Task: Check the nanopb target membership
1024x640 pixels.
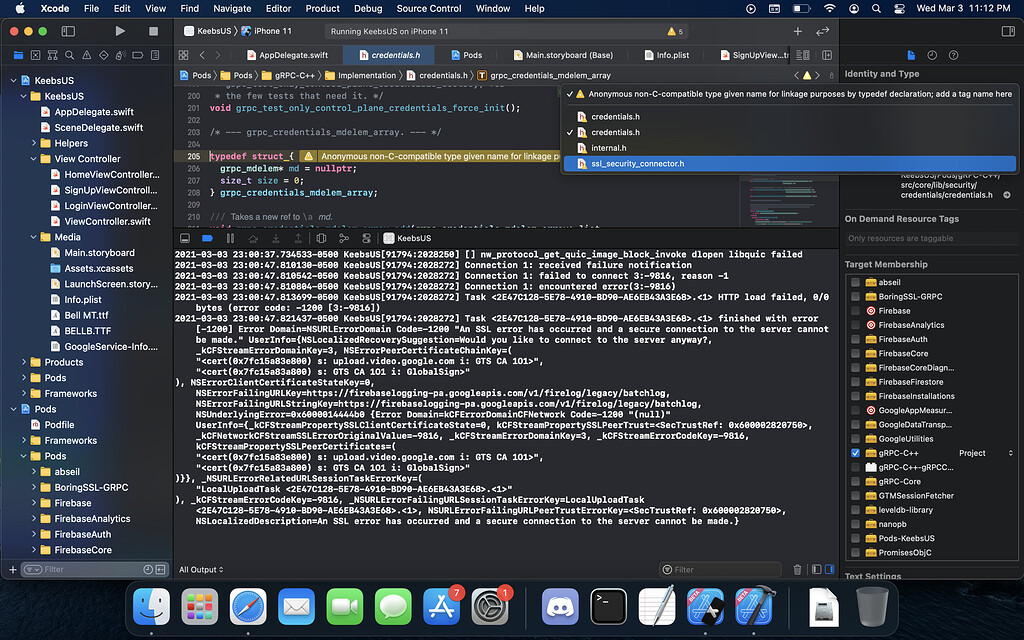Action: click(x=855, y=524)
